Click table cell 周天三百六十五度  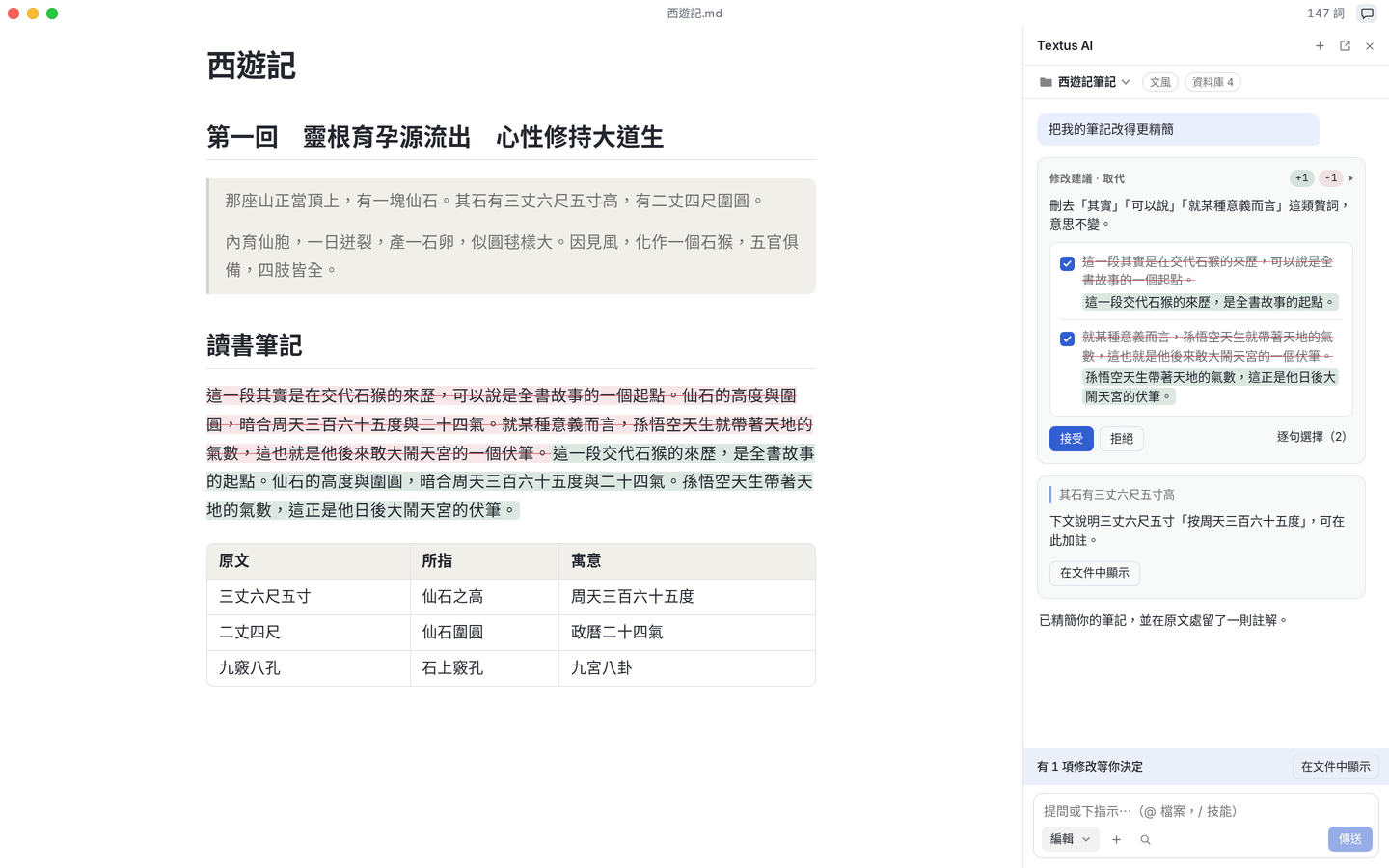687,597
